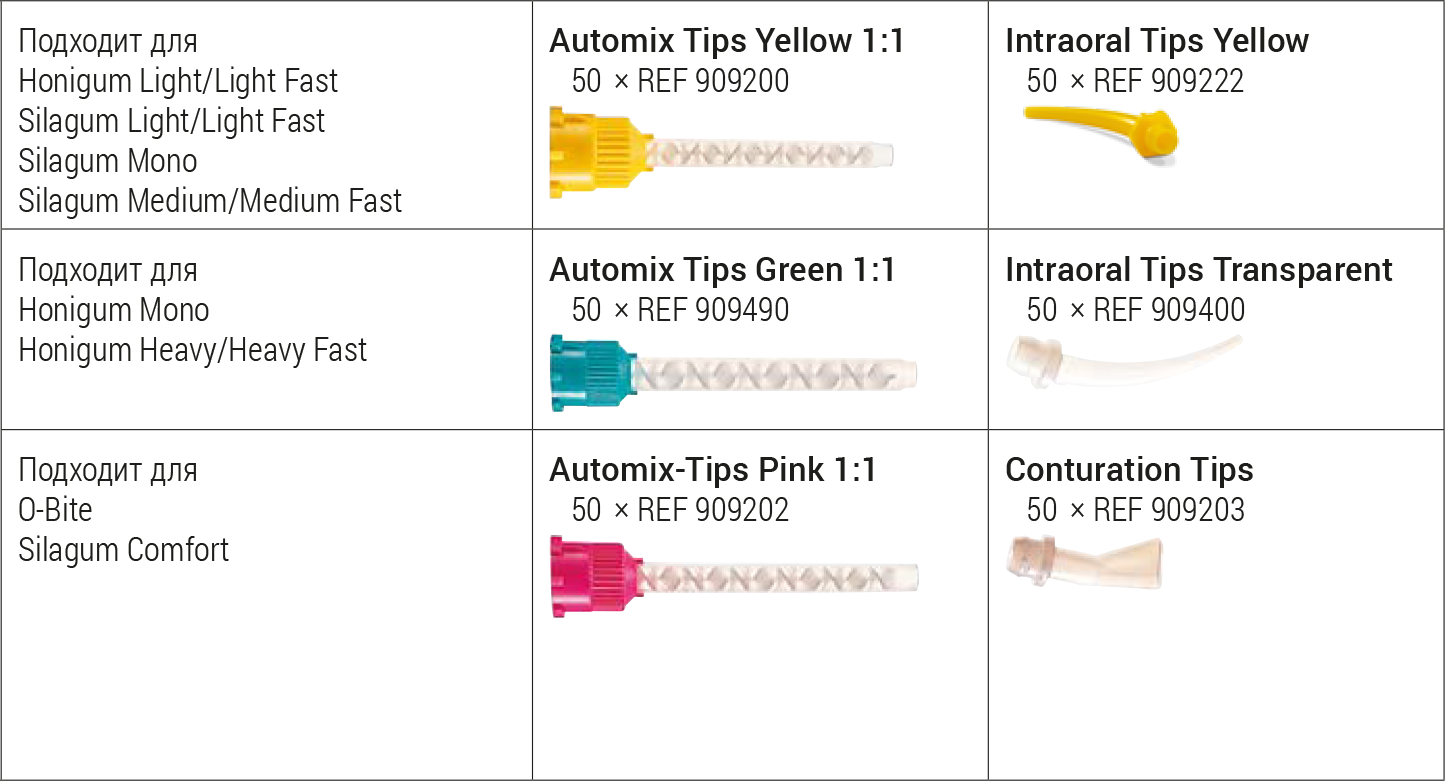The height and width of the screenshot is (781, 1445).
Task: Click the pink automix tip image
Action: 732,577
